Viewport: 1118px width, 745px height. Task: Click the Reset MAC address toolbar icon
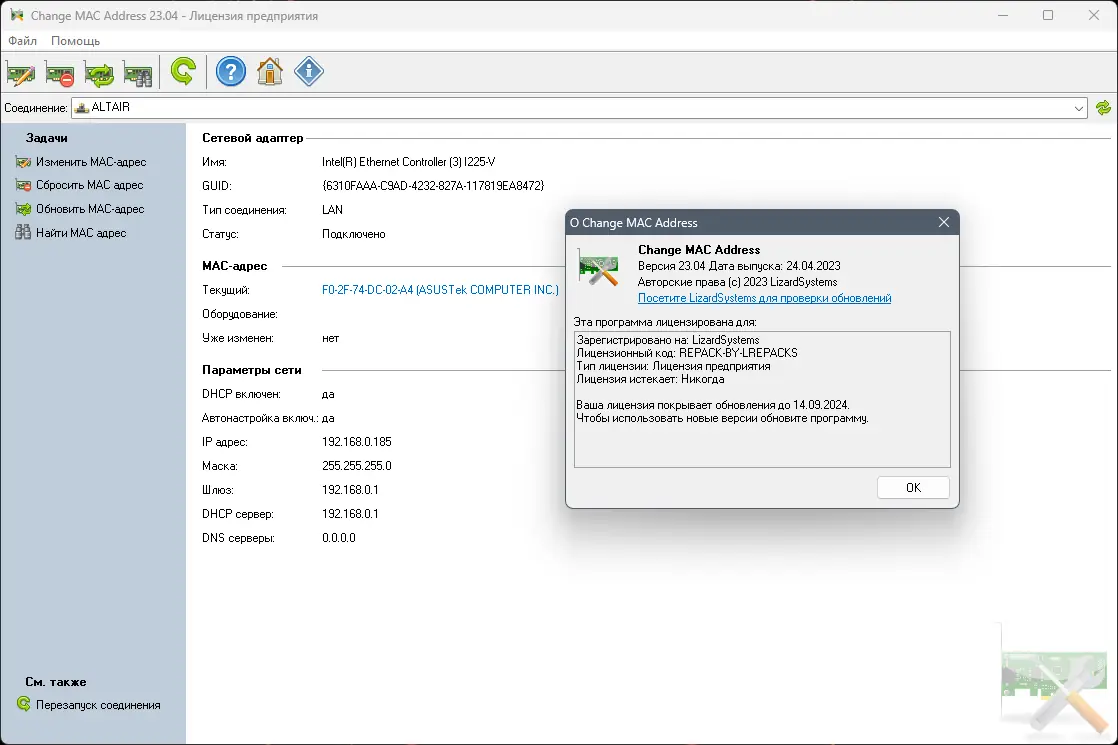(60, 73)
